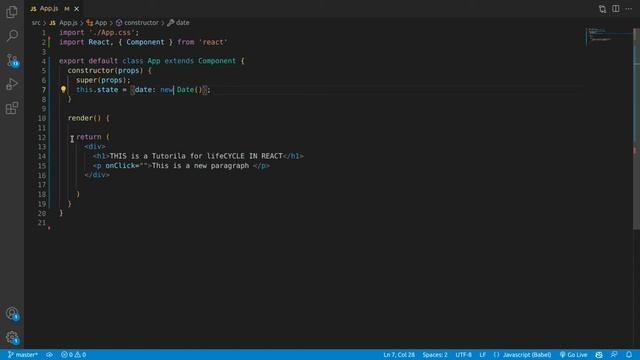This screenshot has width=640, height=360.
Task: Open the Accounts menu icon
Action: pyautogui.click(x=12, y=313)
